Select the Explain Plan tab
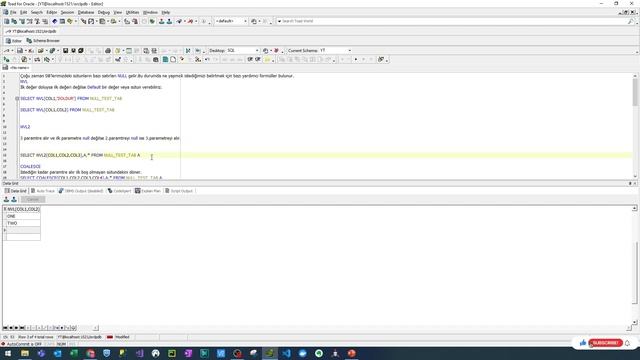Screen dimensions: 640x360 (148, 191)
